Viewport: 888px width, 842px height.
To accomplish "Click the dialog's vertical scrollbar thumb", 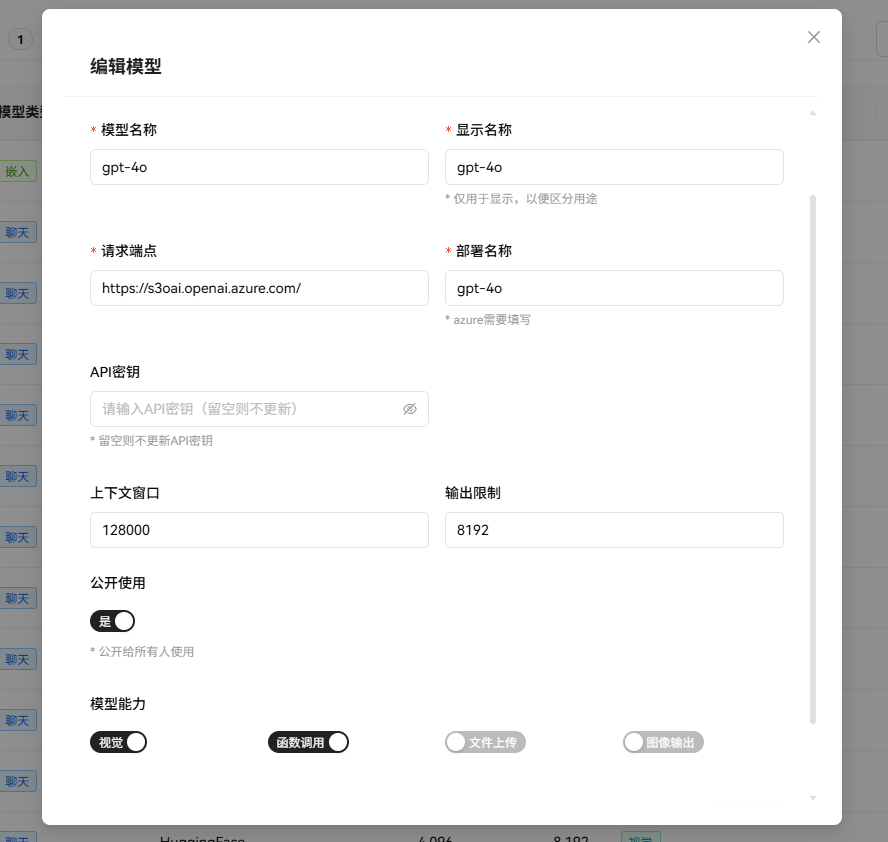I will coord(812,458).
